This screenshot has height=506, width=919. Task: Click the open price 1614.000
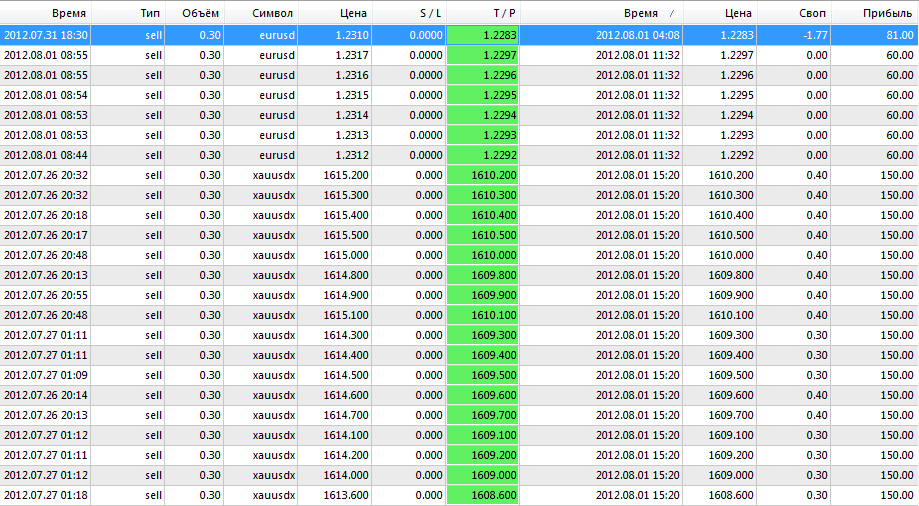click(x=346, y=475)
